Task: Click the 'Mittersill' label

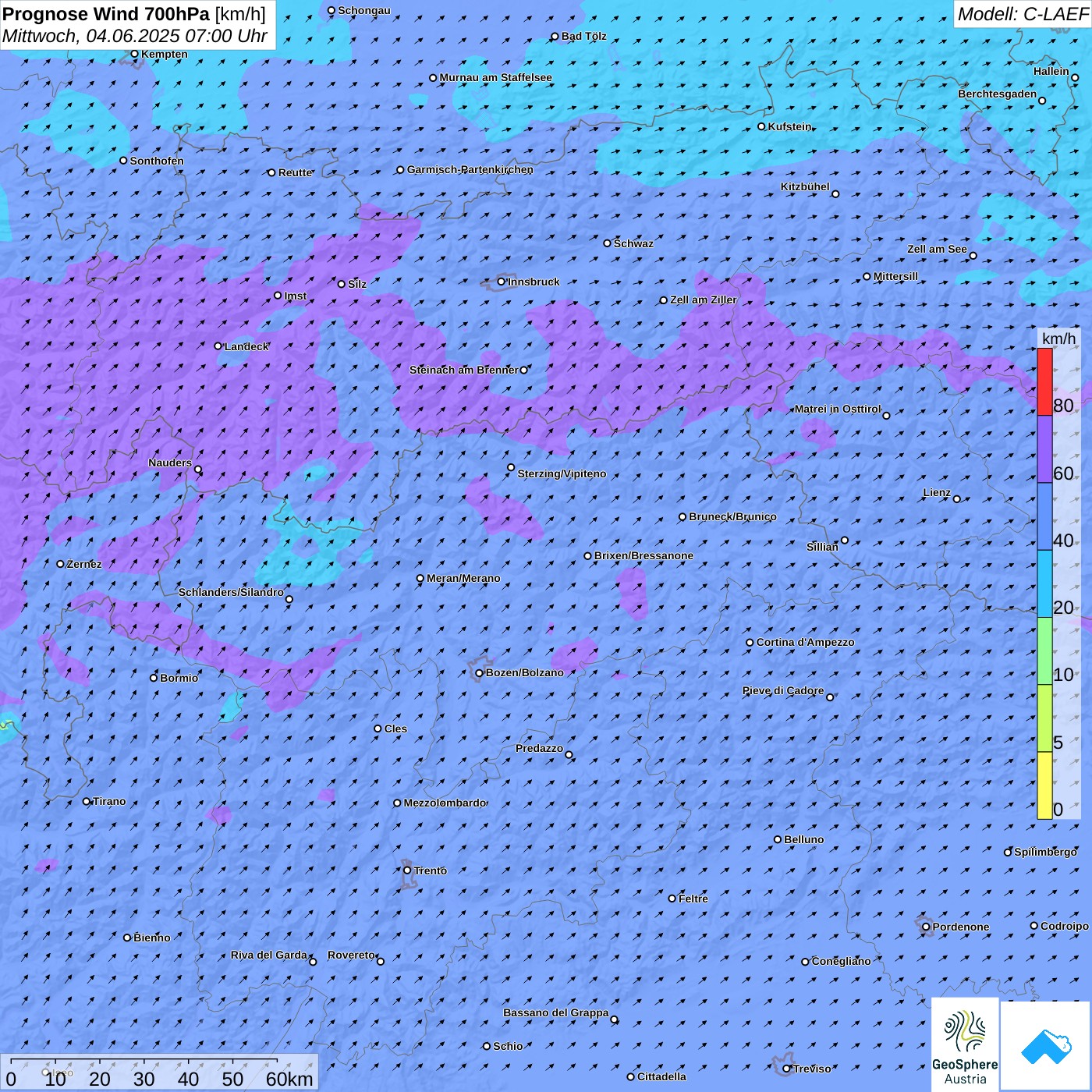Action: (x=896, y=276)
